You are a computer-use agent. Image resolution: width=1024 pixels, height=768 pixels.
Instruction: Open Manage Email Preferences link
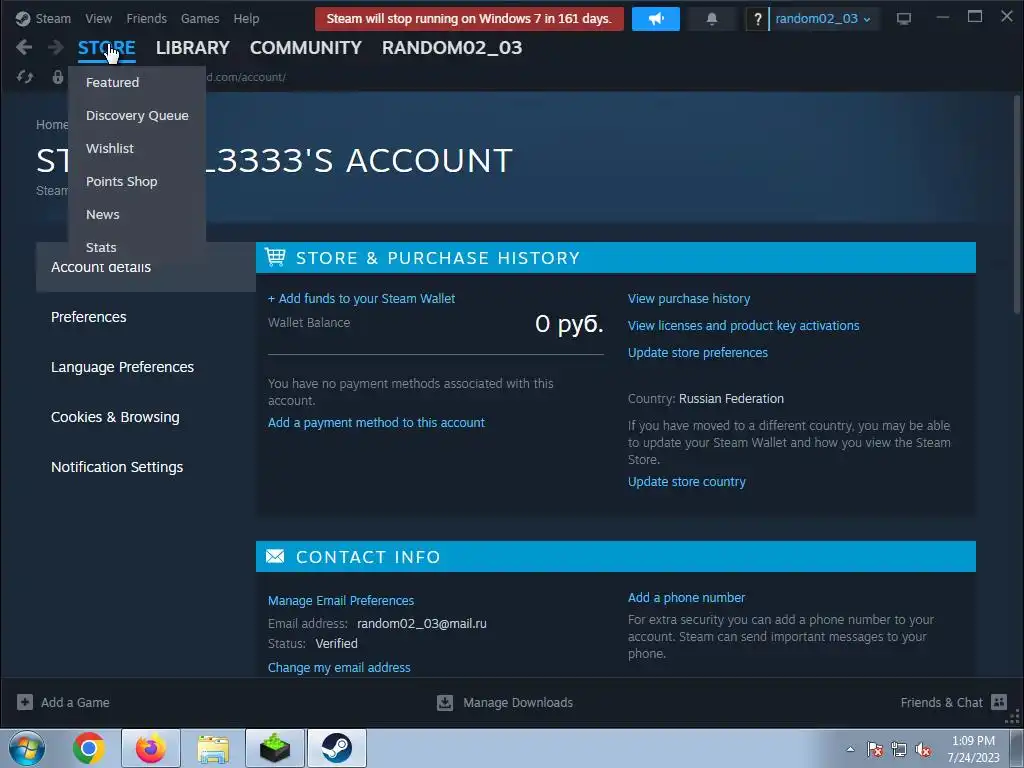click(x=341, y=600)
